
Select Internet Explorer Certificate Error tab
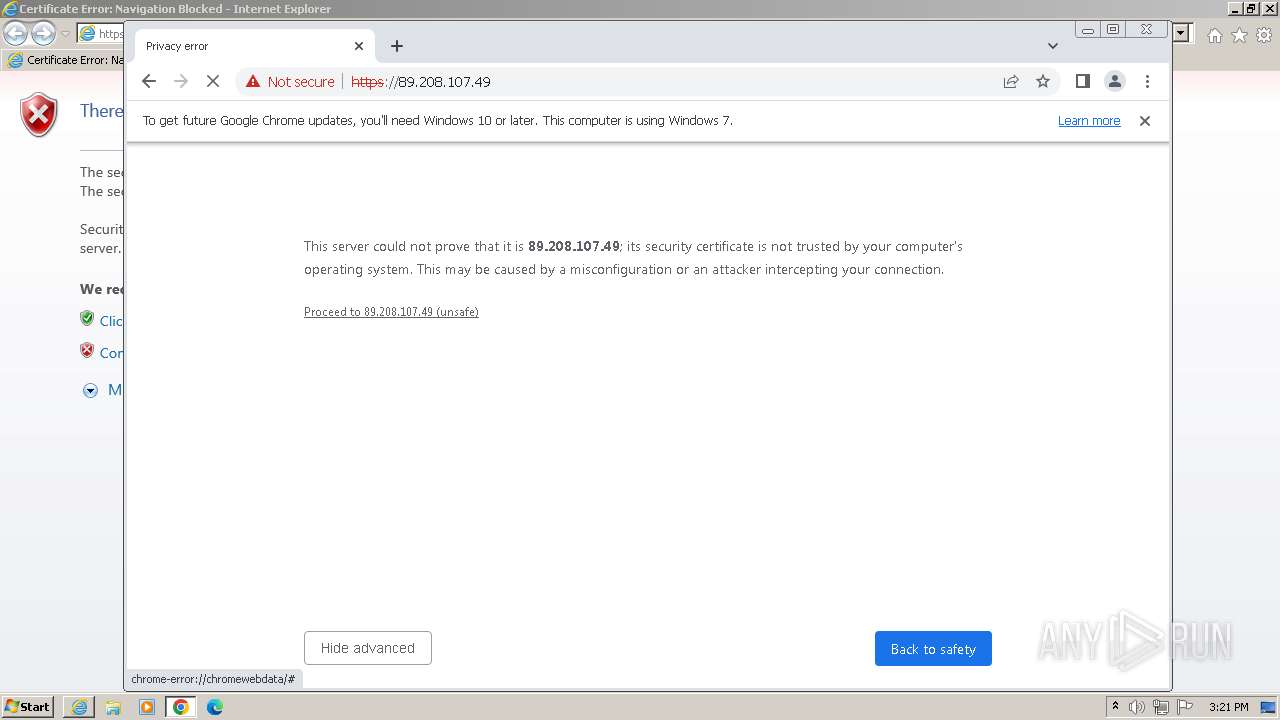(65, 60)
